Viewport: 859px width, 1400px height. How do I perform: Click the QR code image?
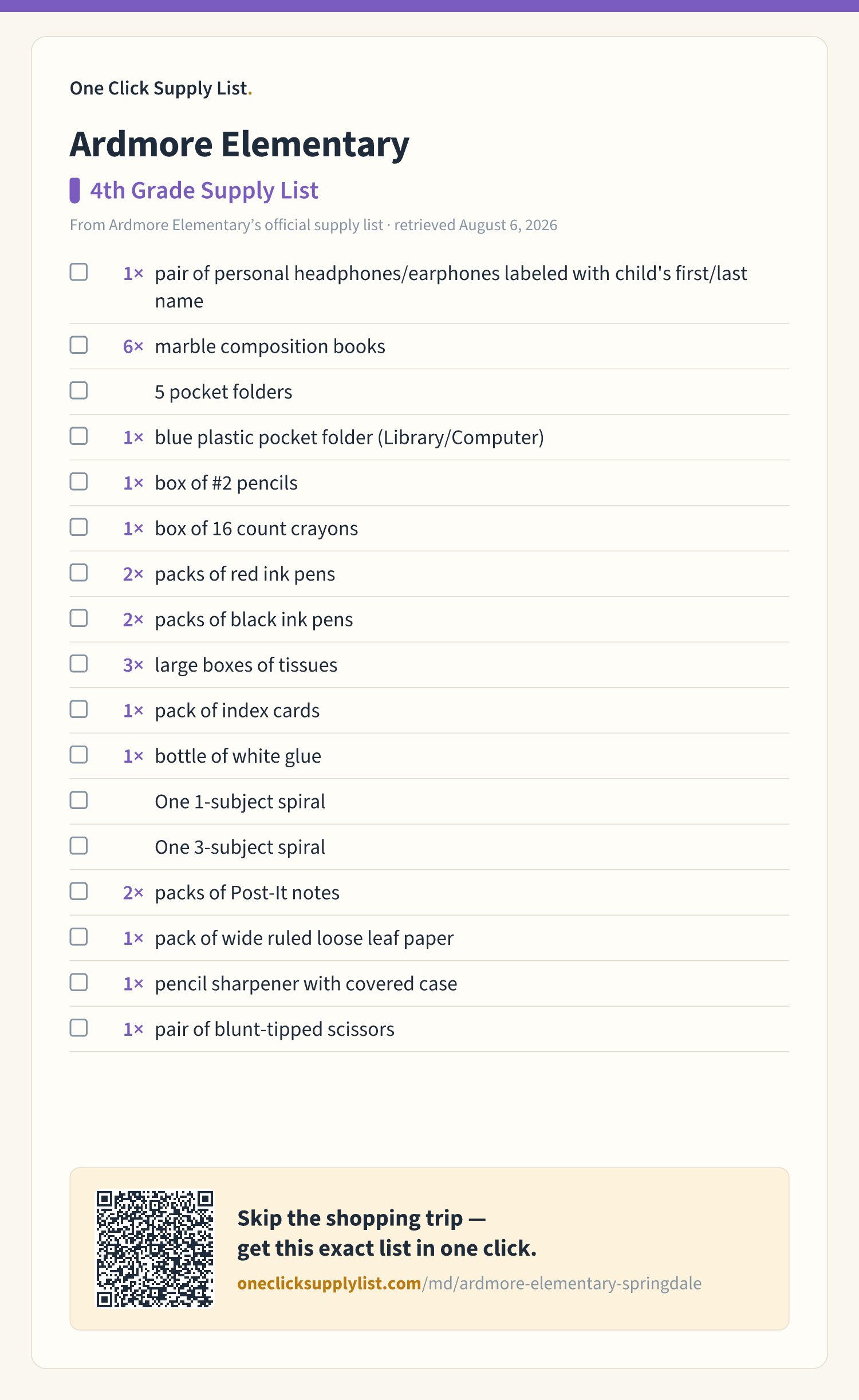155,1249
